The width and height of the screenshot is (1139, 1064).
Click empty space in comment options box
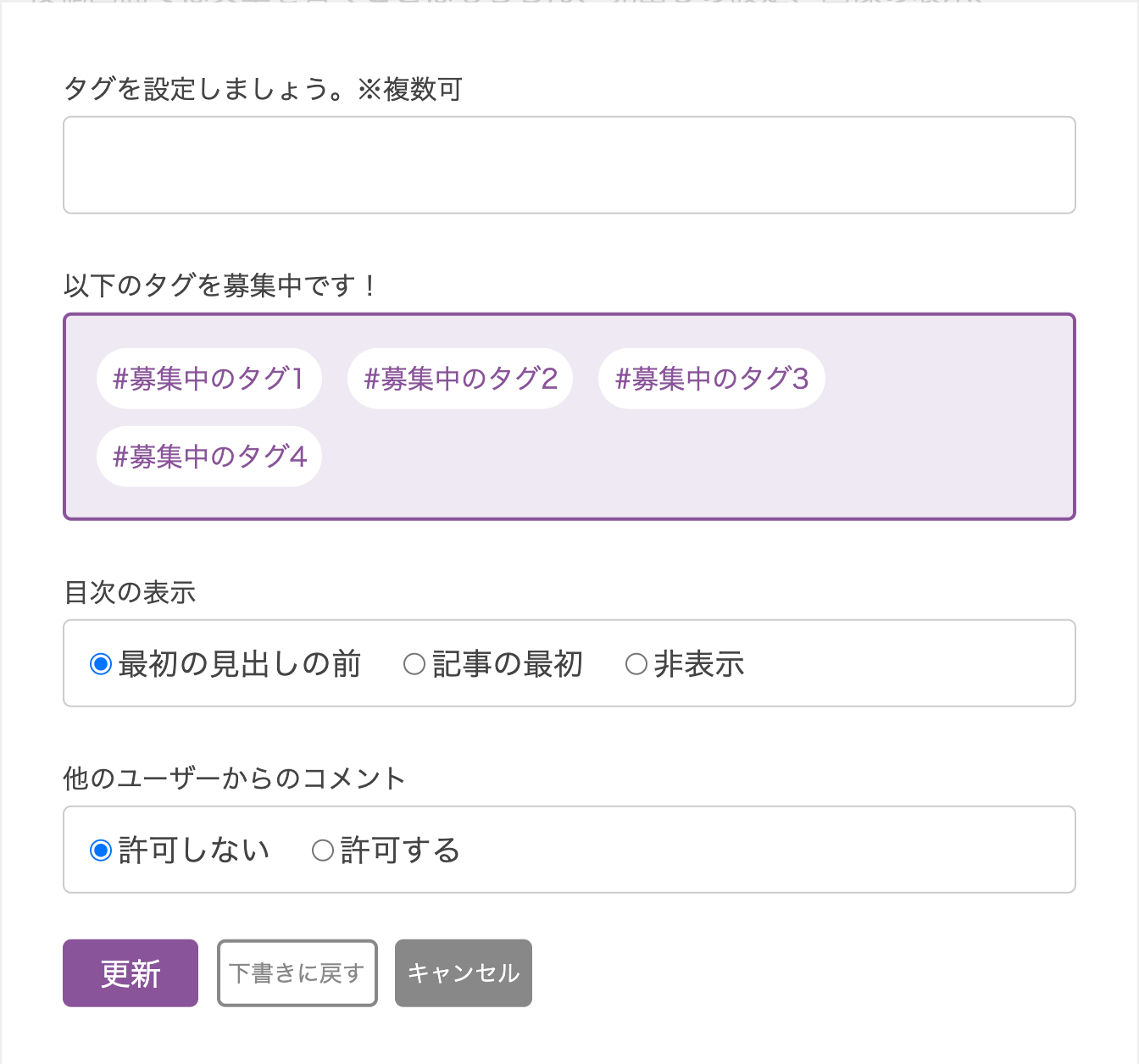[763, 850]
